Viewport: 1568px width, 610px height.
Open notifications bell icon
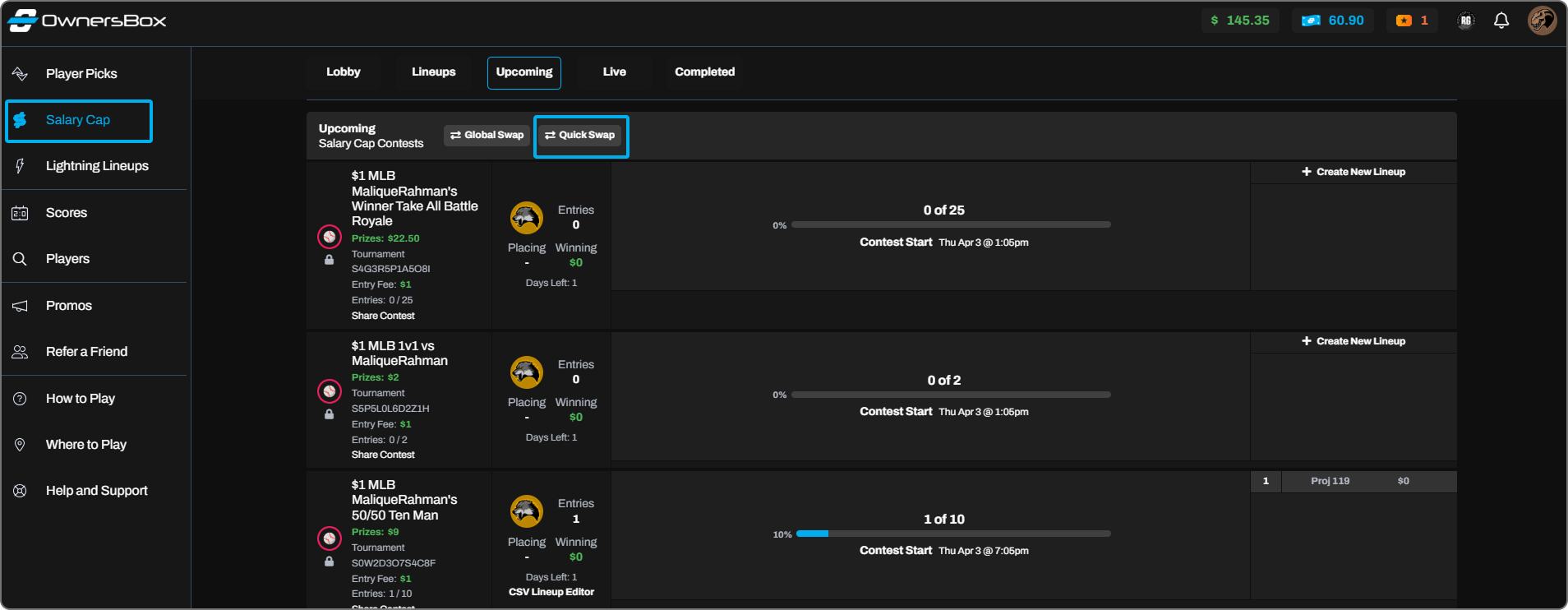click(x=1501, y=21)
